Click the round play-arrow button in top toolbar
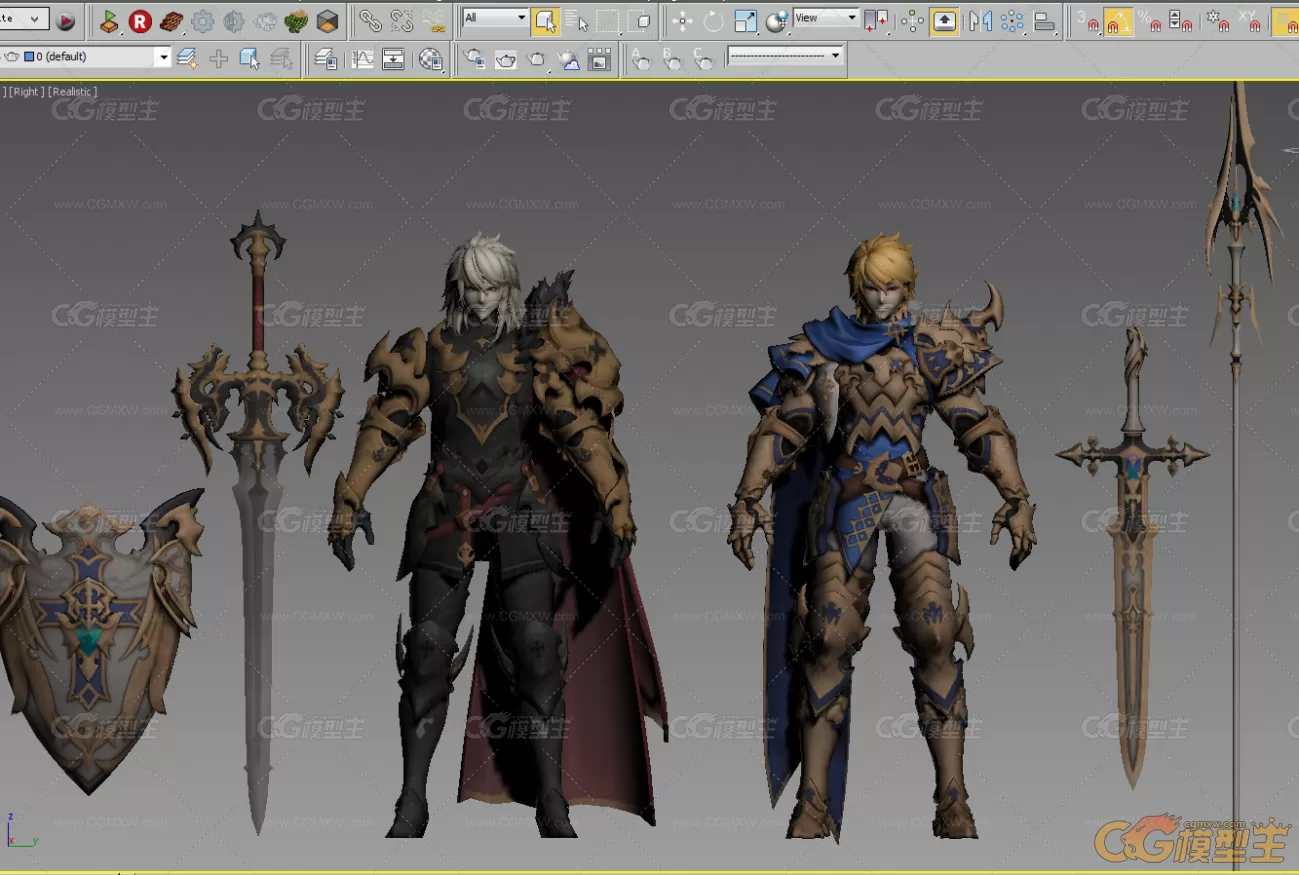Image resolution: width=1299 pixels, height=875 pixels. click(66, 21)
